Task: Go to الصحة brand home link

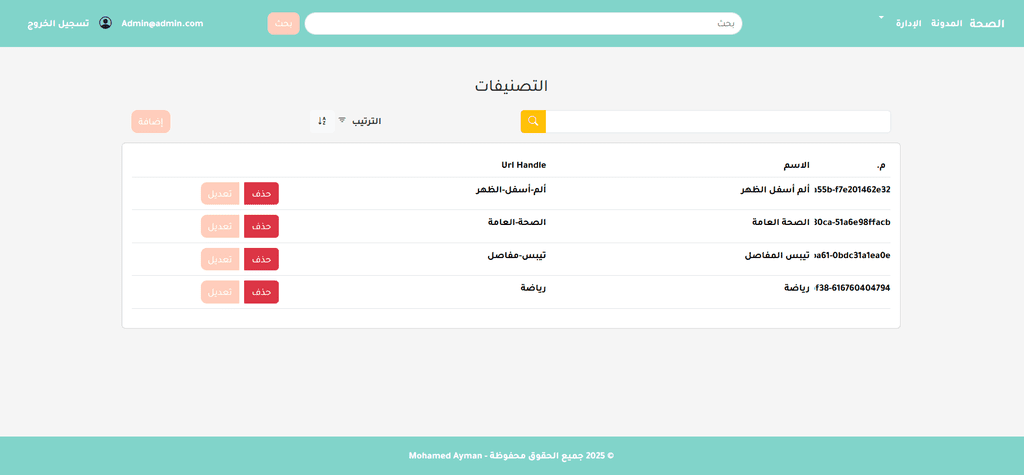Action: pos(987,23)
